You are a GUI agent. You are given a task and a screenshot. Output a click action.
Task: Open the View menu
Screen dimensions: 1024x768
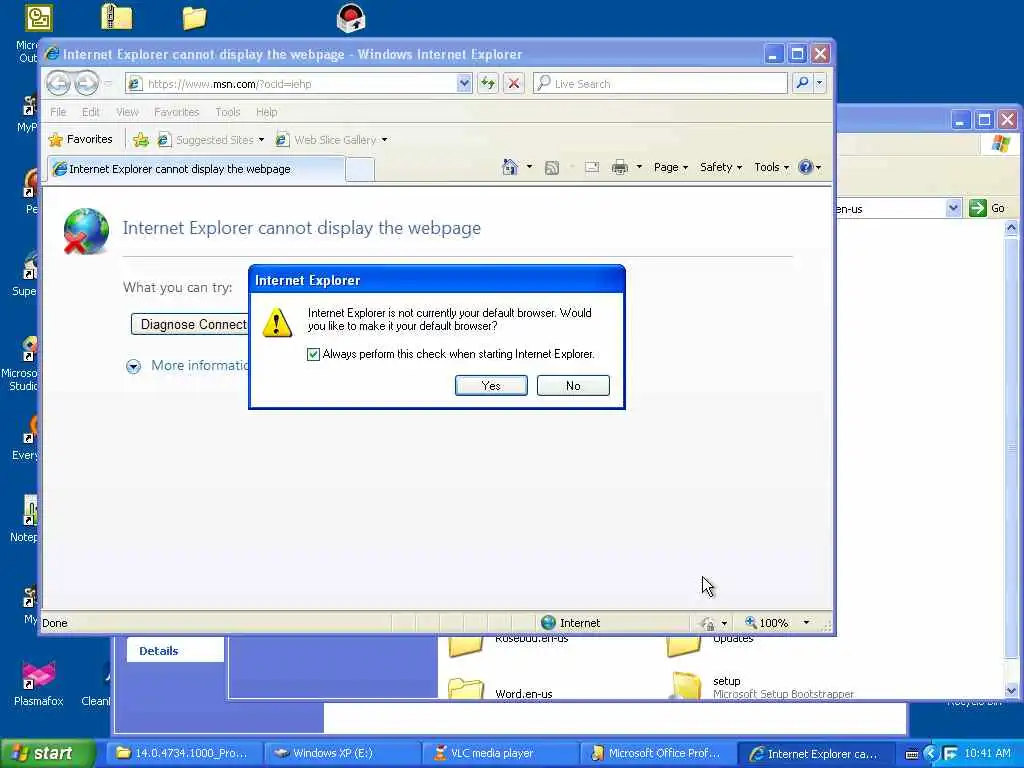[x=127, y=112]
